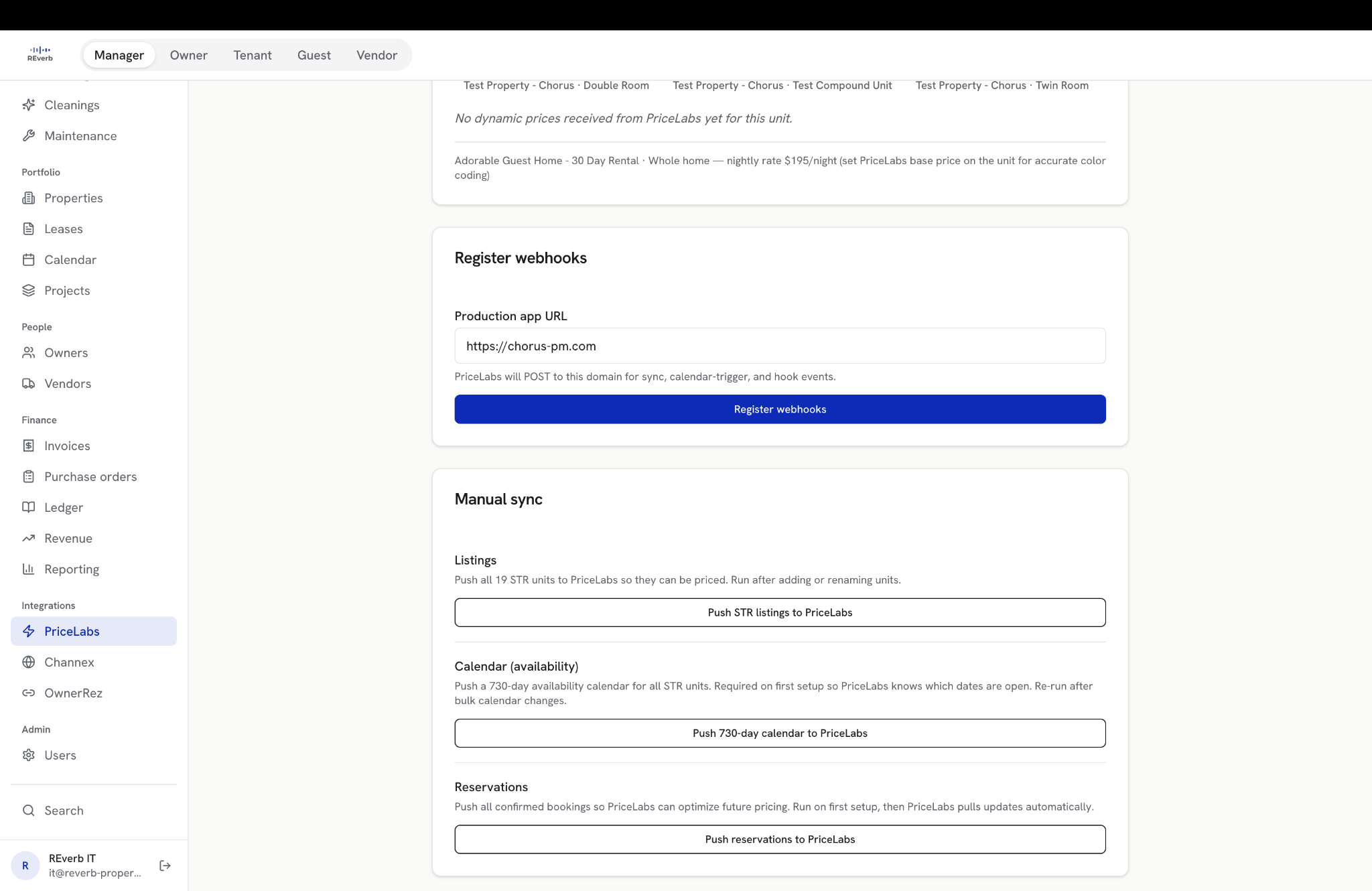Open Search from the sidebar label
This screenshot has height=891, width=1372.
coord(64,811)
